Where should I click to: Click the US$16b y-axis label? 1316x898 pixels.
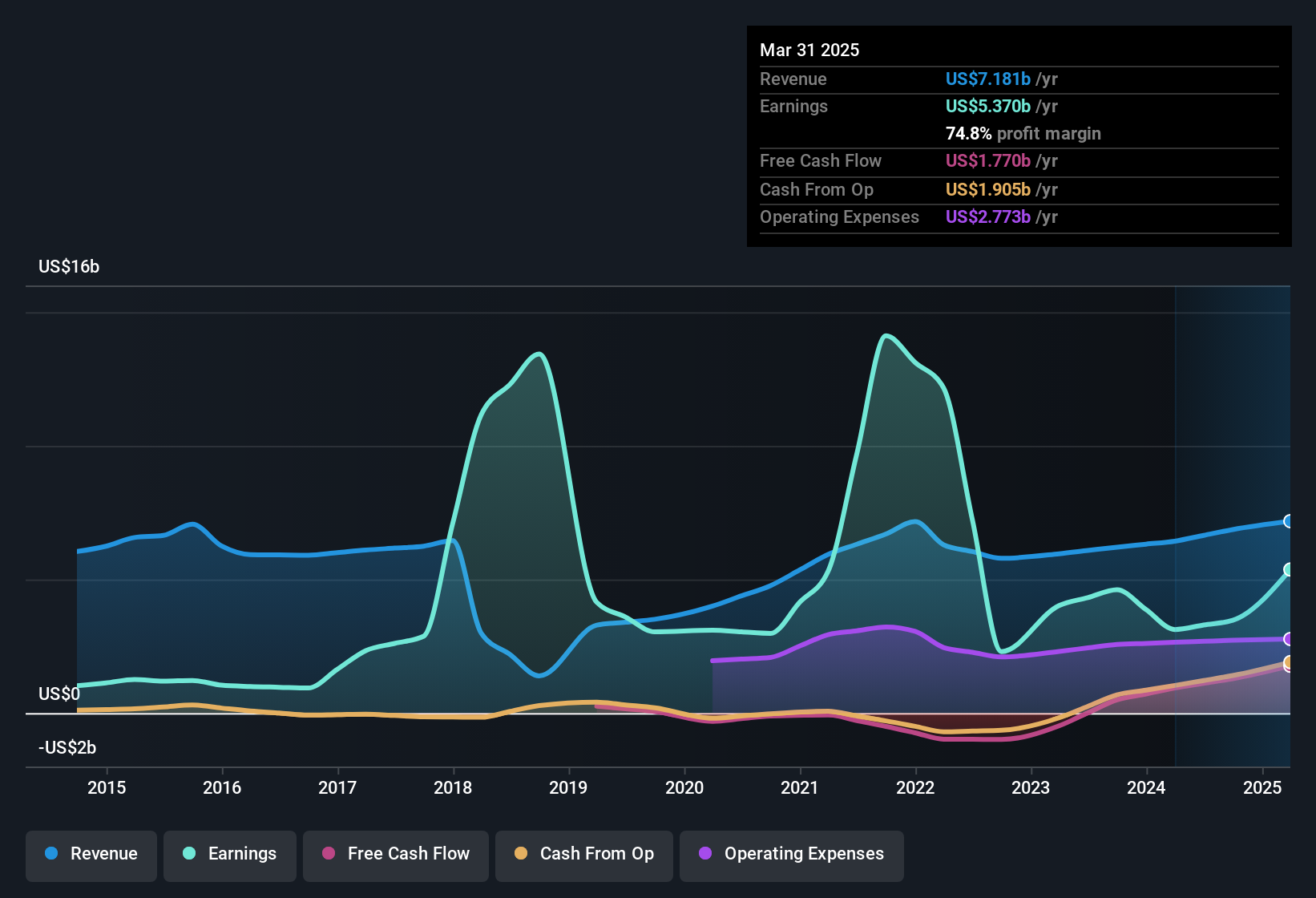pos(69,266)
